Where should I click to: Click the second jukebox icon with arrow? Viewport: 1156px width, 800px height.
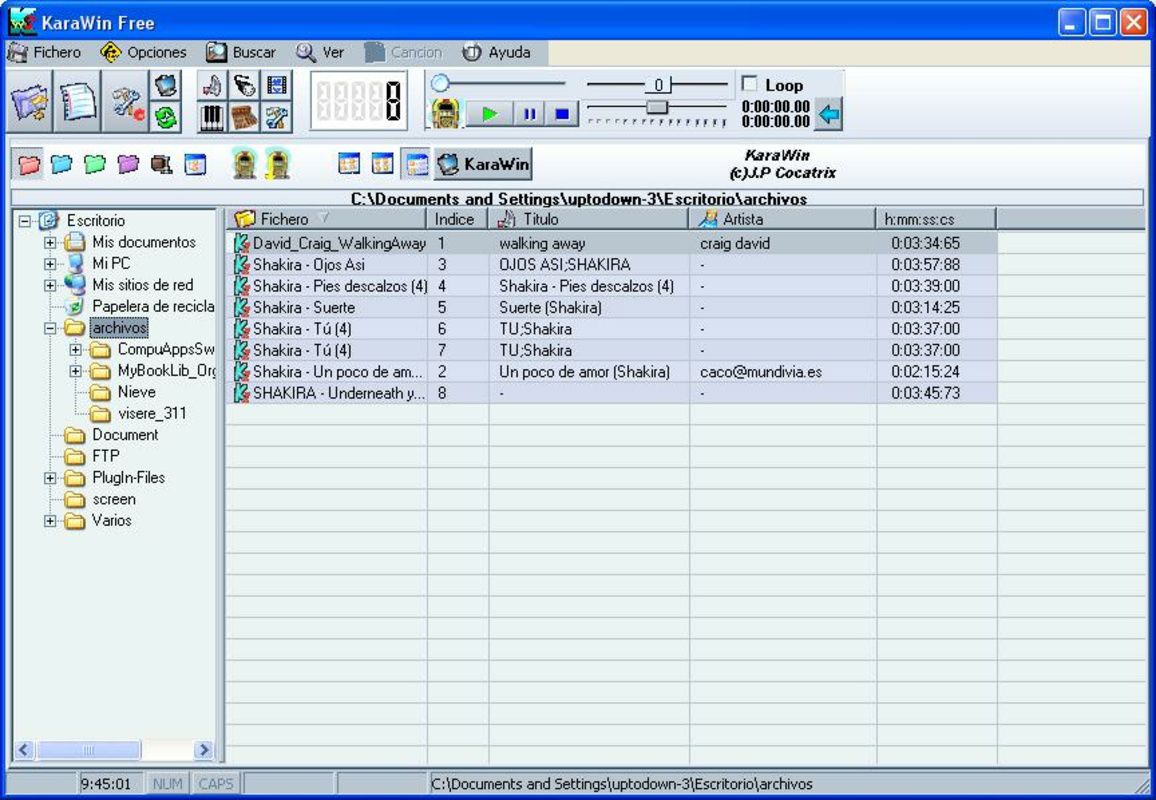pyautogui.click(x=277, y=163)
